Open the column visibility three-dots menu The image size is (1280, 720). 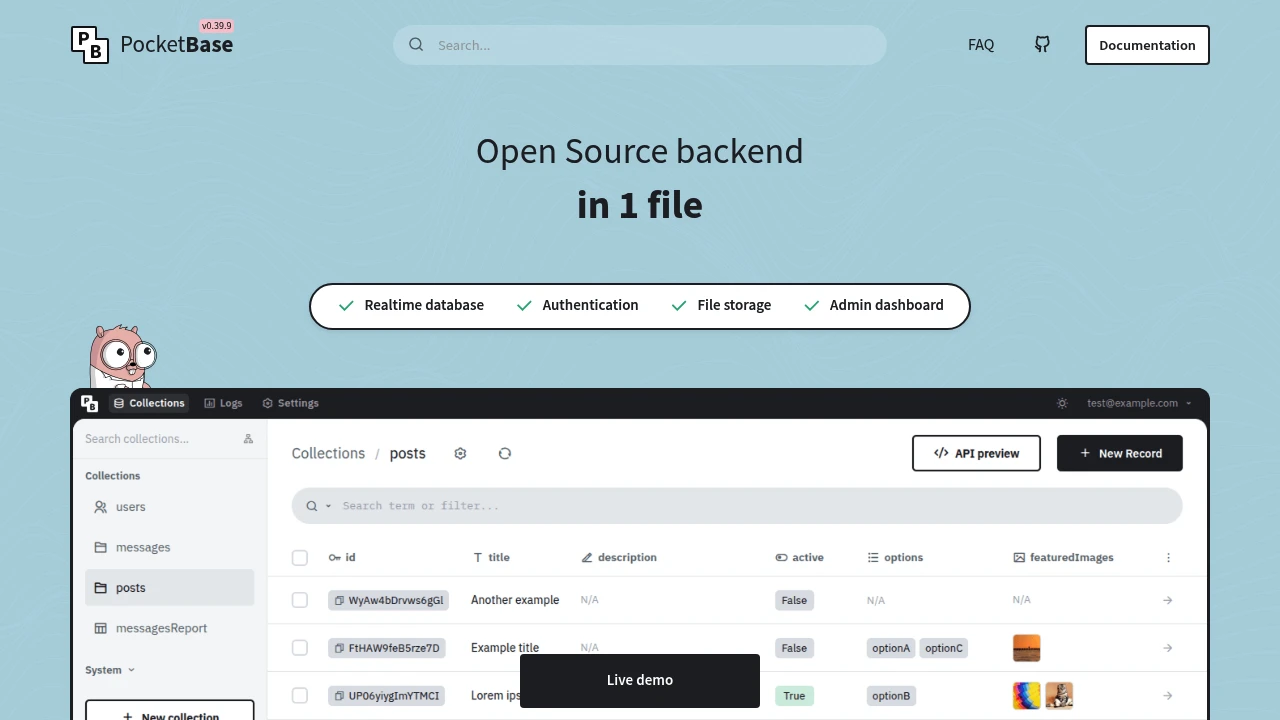(x=1168, y=557)
